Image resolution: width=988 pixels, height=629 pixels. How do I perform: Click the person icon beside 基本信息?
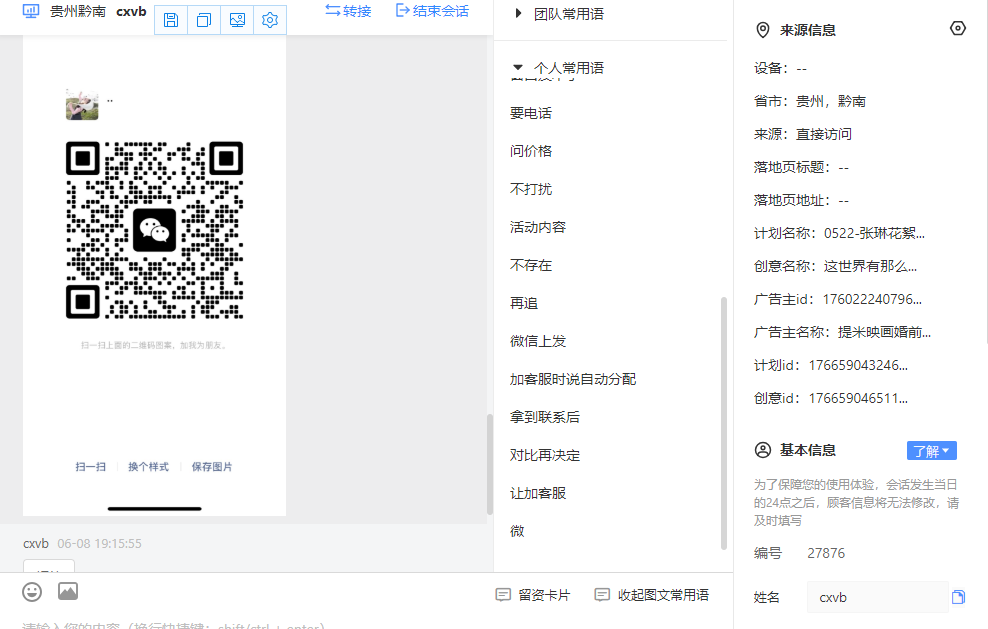pyautogui.click(x=762, y=450)
